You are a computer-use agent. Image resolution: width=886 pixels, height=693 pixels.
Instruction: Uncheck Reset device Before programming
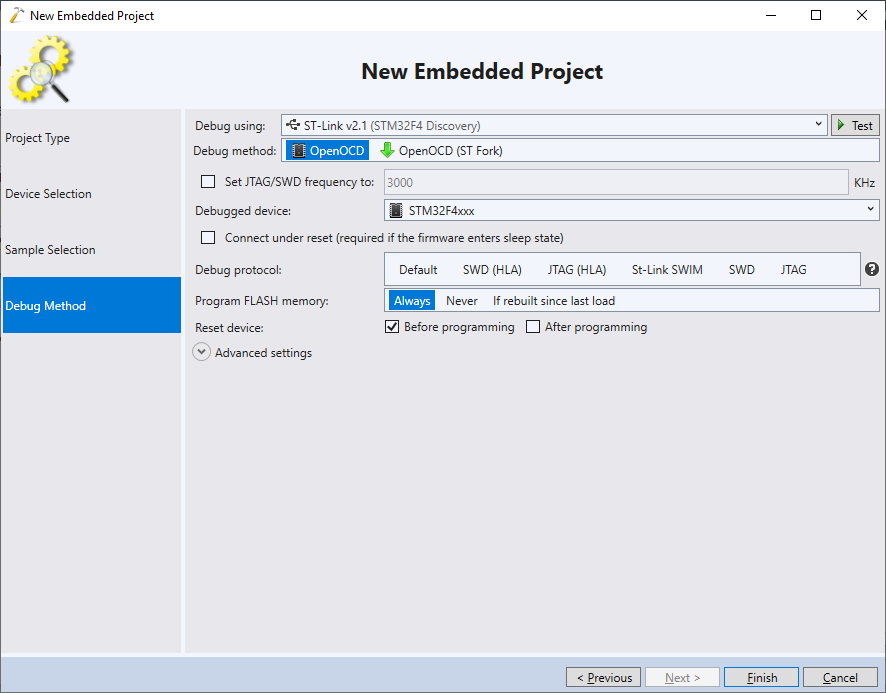(x=392, y=327)
